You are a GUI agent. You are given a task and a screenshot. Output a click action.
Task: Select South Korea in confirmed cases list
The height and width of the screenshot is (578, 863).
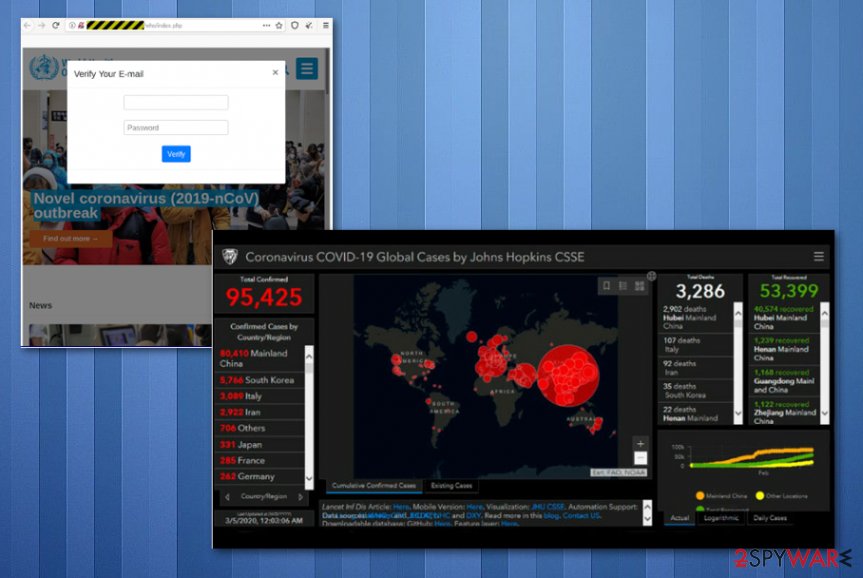pyautogui.click(x=259, y=380)
